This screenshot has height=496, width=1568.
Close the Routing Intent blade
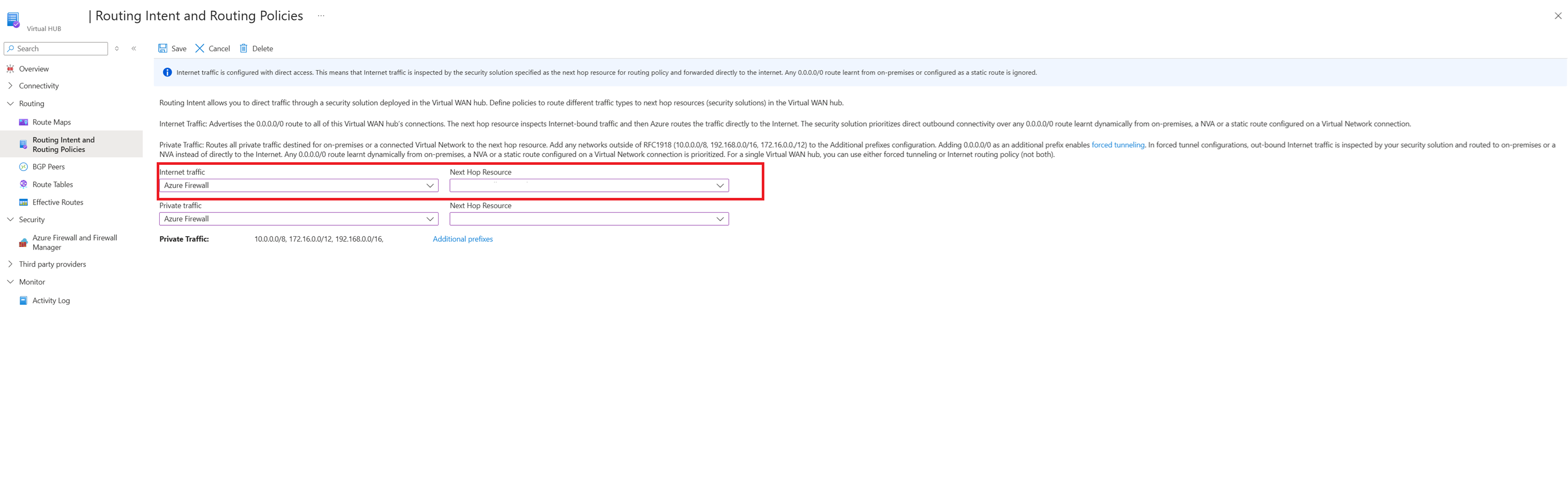pos(1558,16)
